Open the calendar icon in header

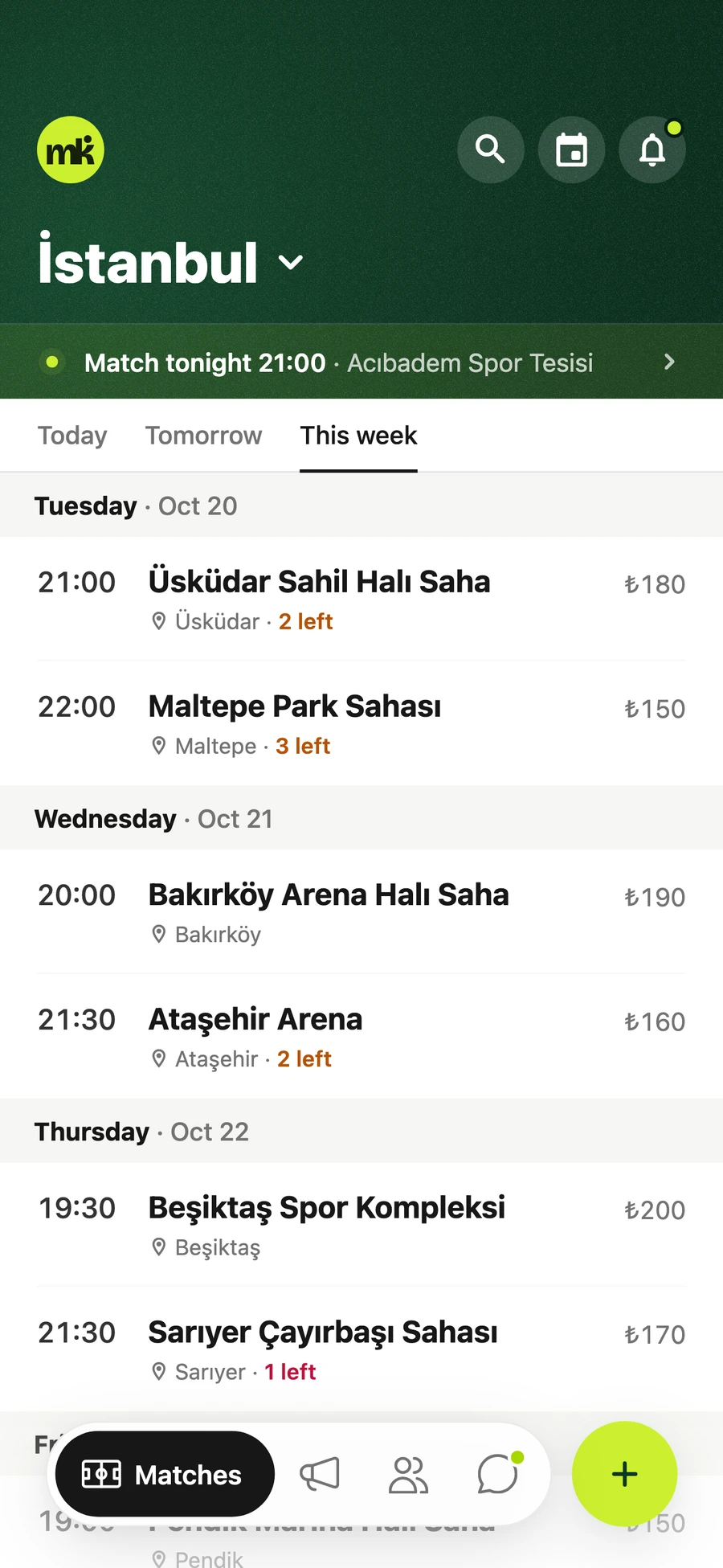click(571, 149)
